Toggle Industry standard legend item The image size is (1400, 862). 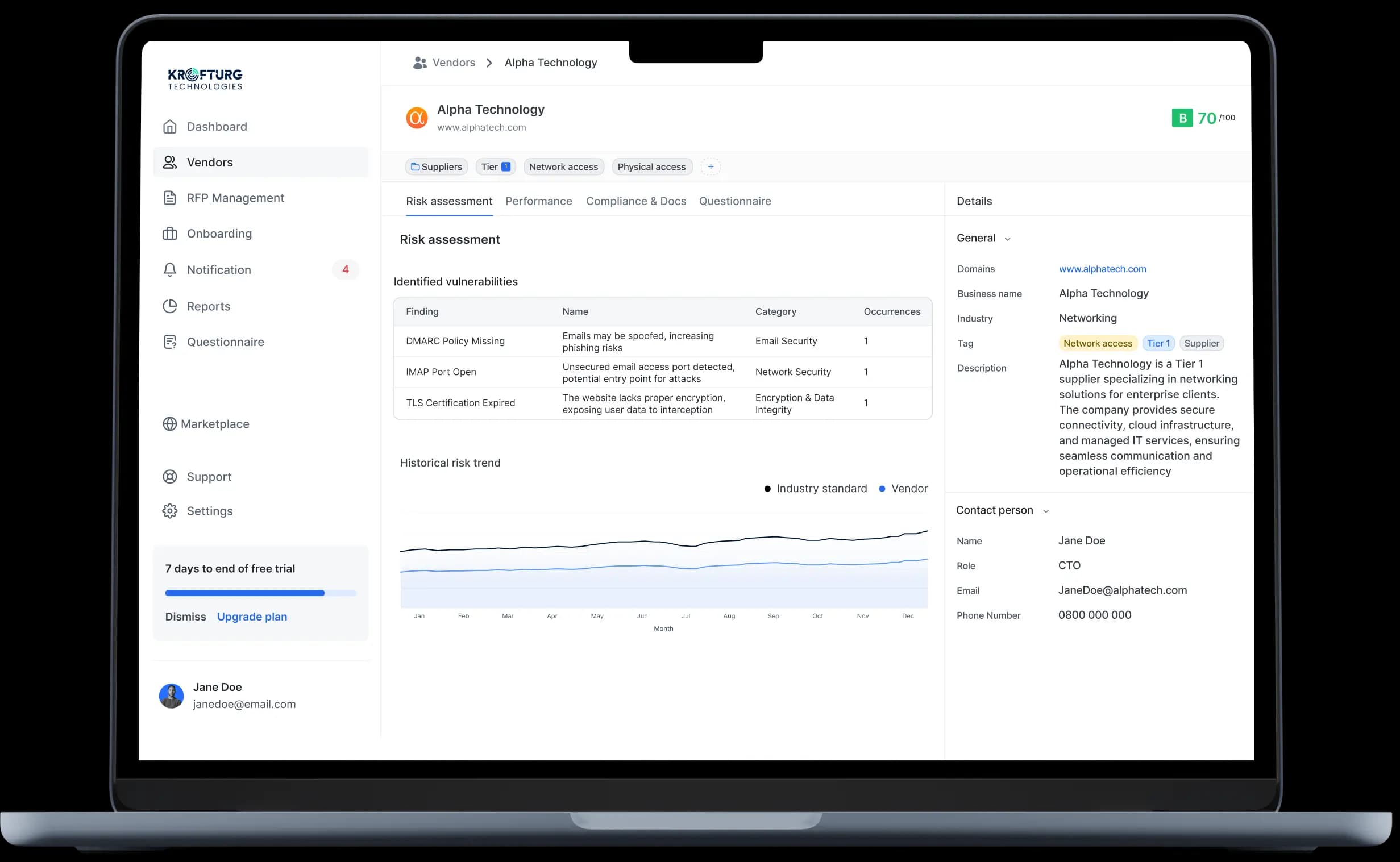click(816, 489)
